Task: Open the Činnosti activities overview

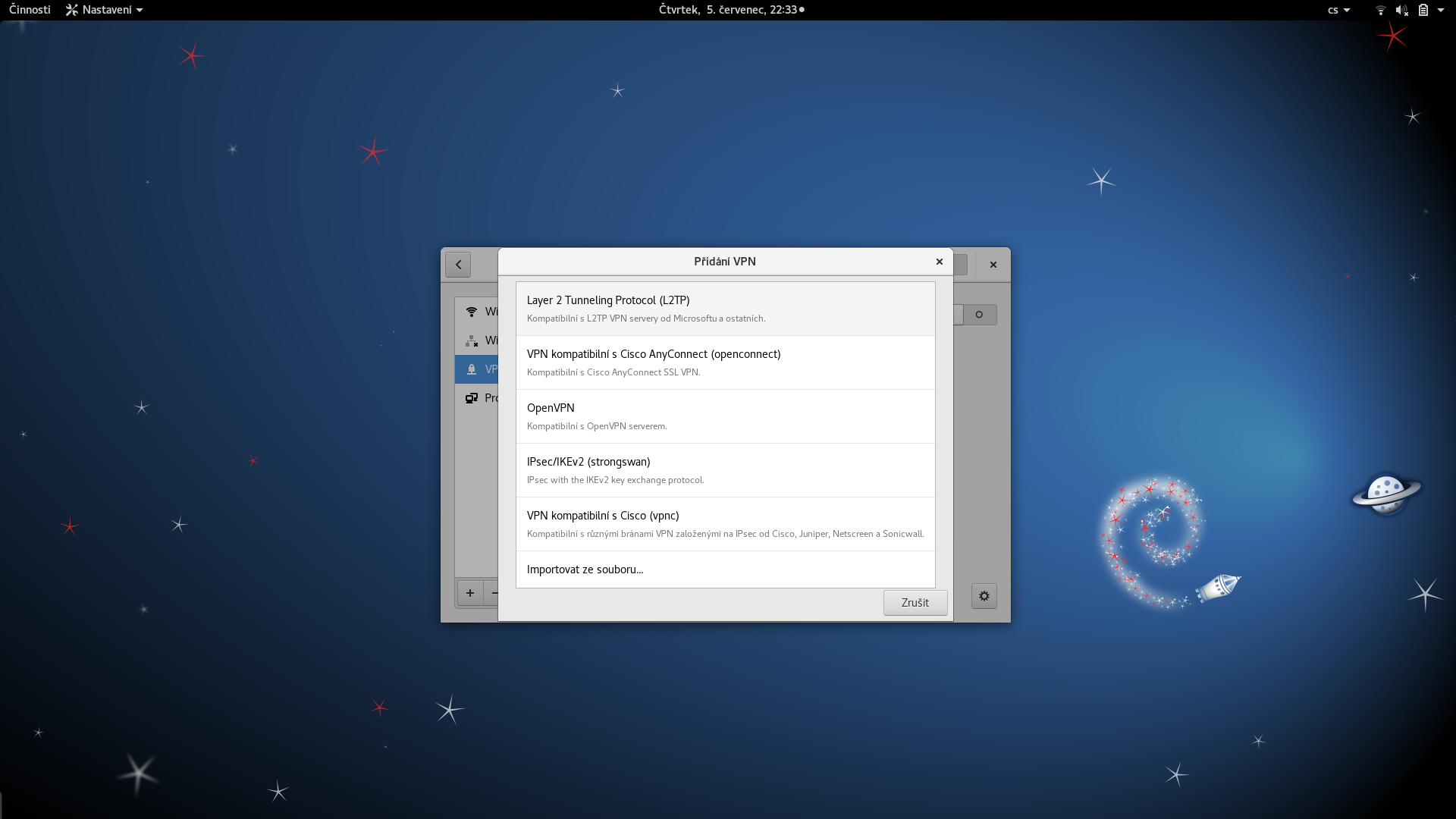Action: pos(30,10)
